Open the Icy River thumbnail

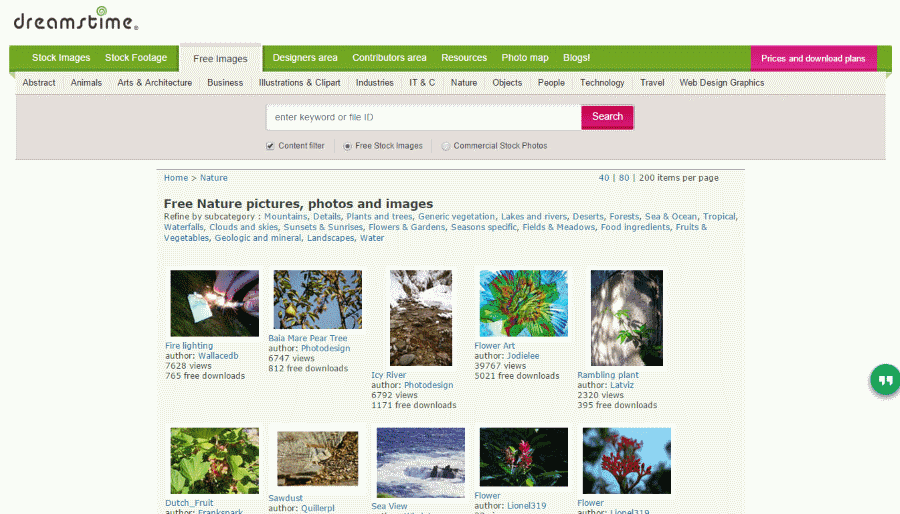421,318
